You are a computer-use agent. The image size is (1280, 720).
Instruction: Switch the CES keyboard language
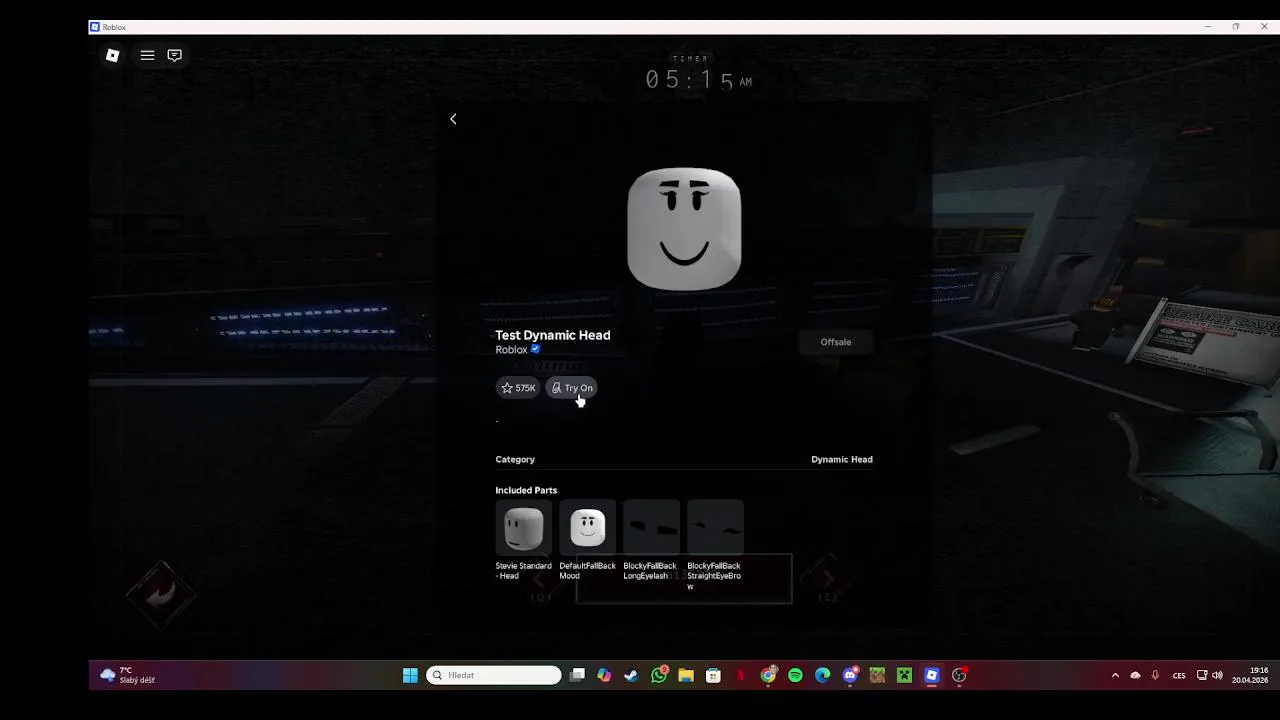1179,675
